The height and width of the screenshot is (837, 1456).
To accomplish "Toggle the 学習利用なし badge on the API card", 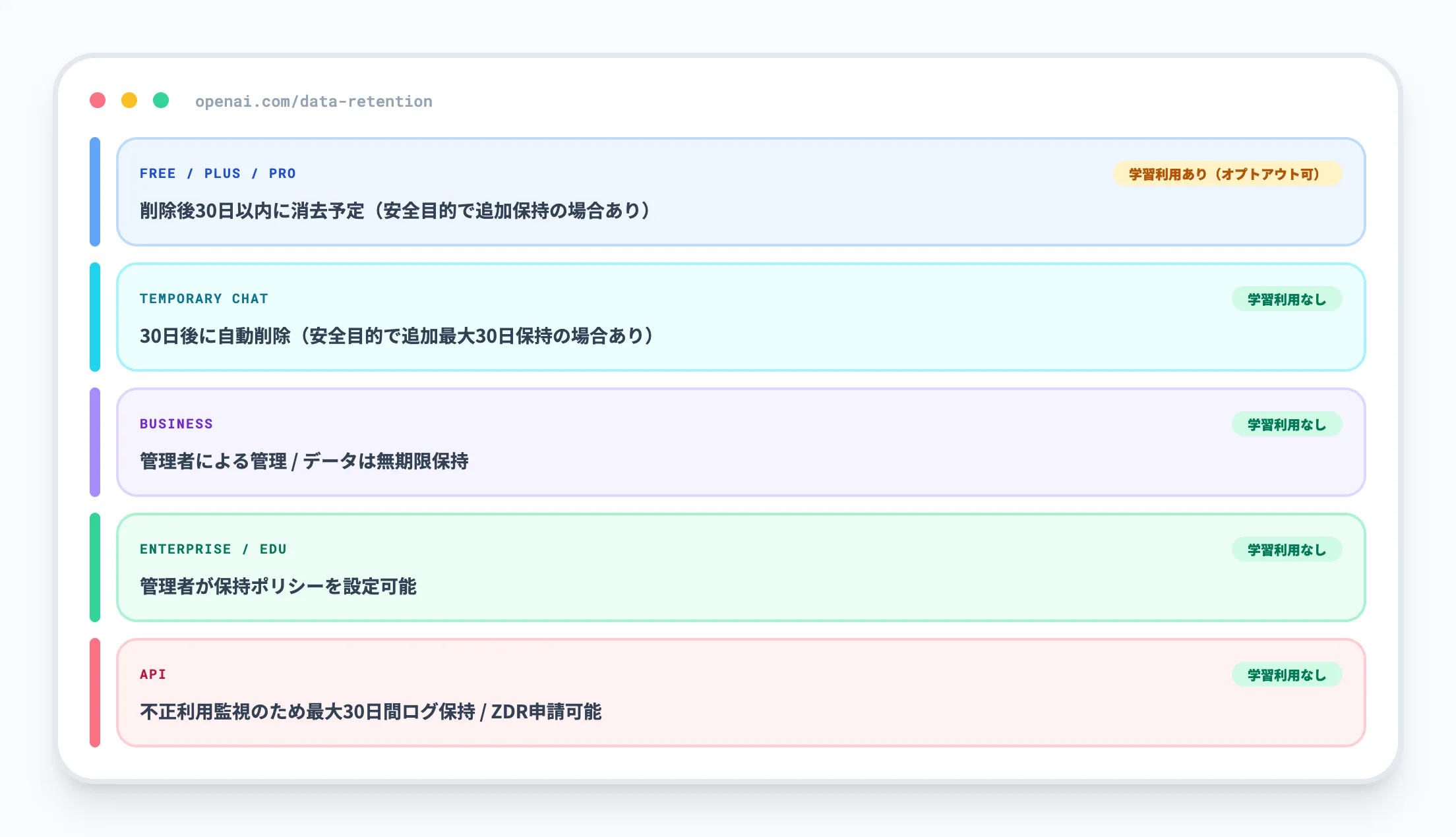I will pyautogui.click(x=1287, y=674).
